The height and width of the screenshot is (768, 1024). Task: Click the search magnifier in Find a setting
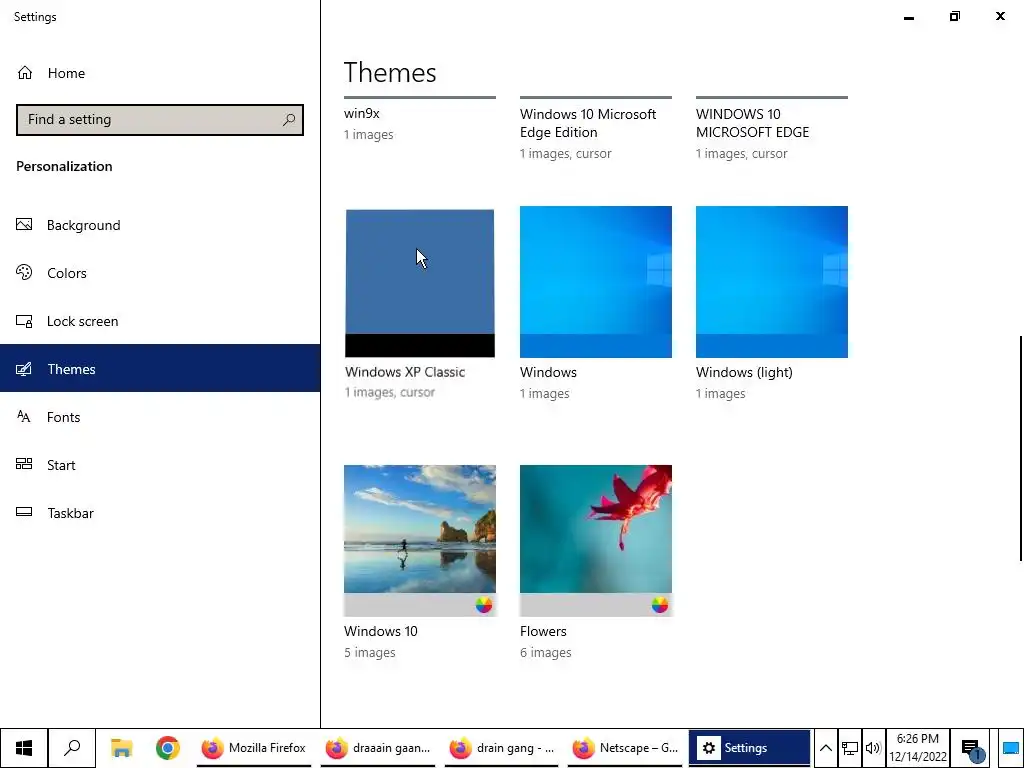click(289, 120)
